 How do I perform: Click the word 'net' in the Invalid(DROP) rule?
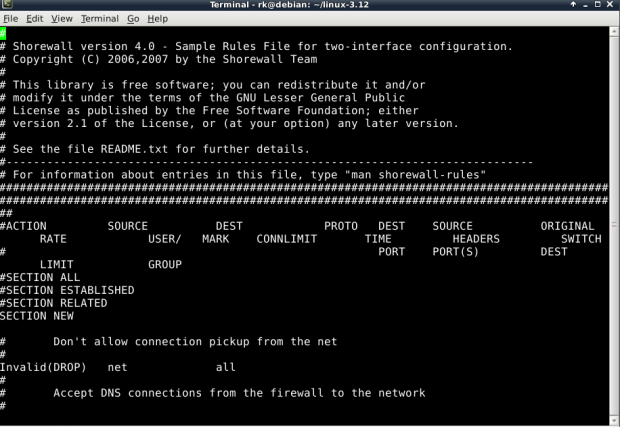(x=117, y=367)
